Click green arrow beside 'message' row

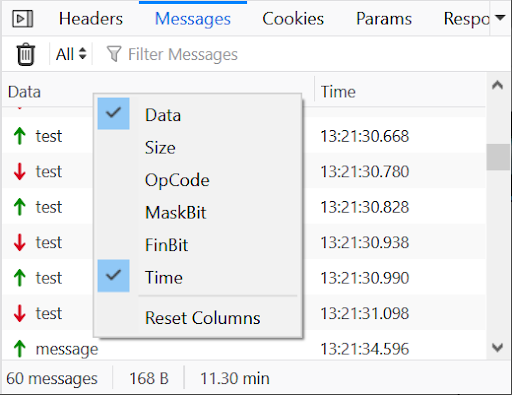click(x=20, y=349)
